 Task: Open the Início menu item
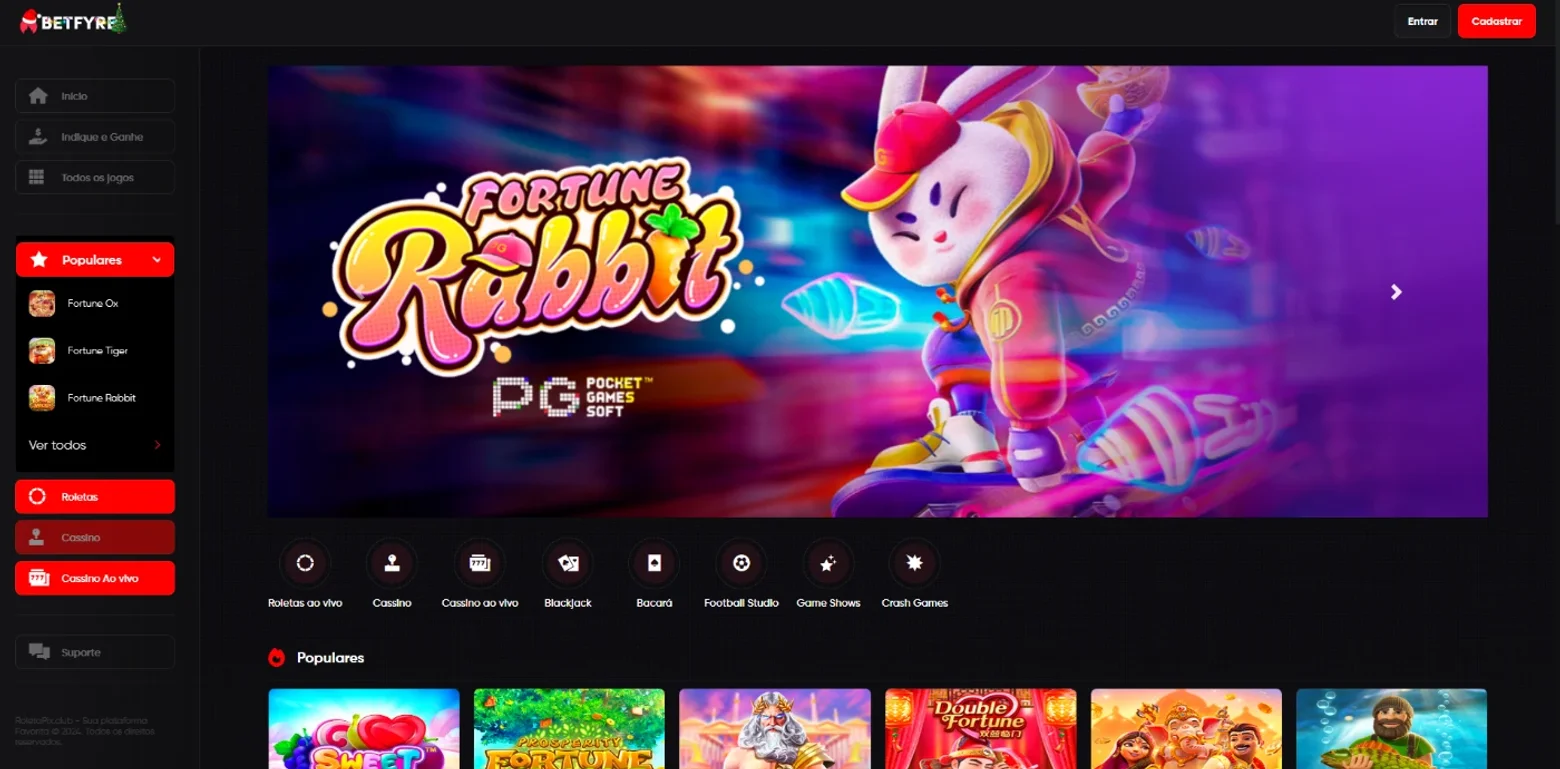tap(95, 96)
